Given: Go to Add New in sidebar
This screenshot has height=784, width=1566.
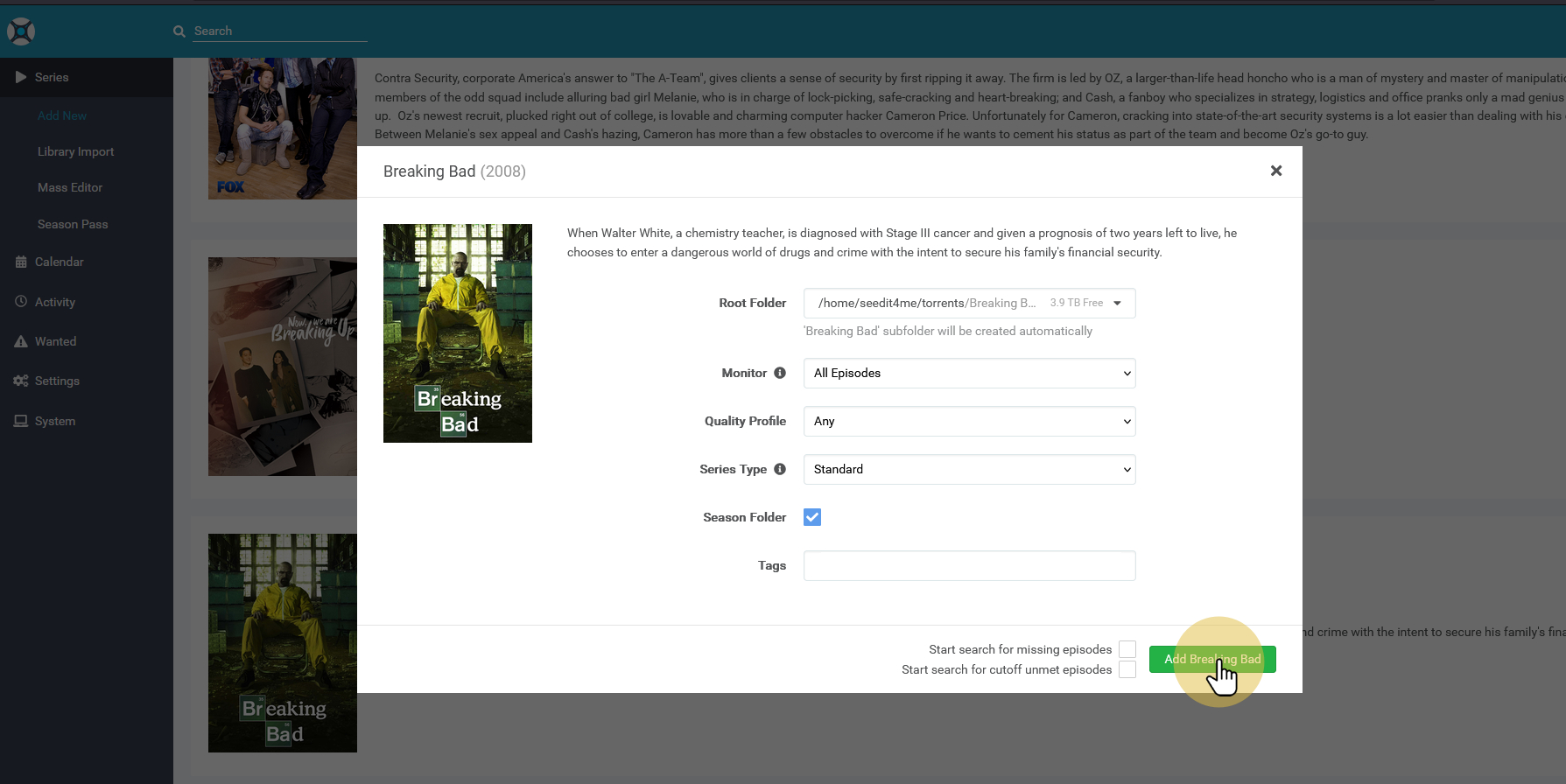Looking at the screenshot, I should [x=62, y=115].
